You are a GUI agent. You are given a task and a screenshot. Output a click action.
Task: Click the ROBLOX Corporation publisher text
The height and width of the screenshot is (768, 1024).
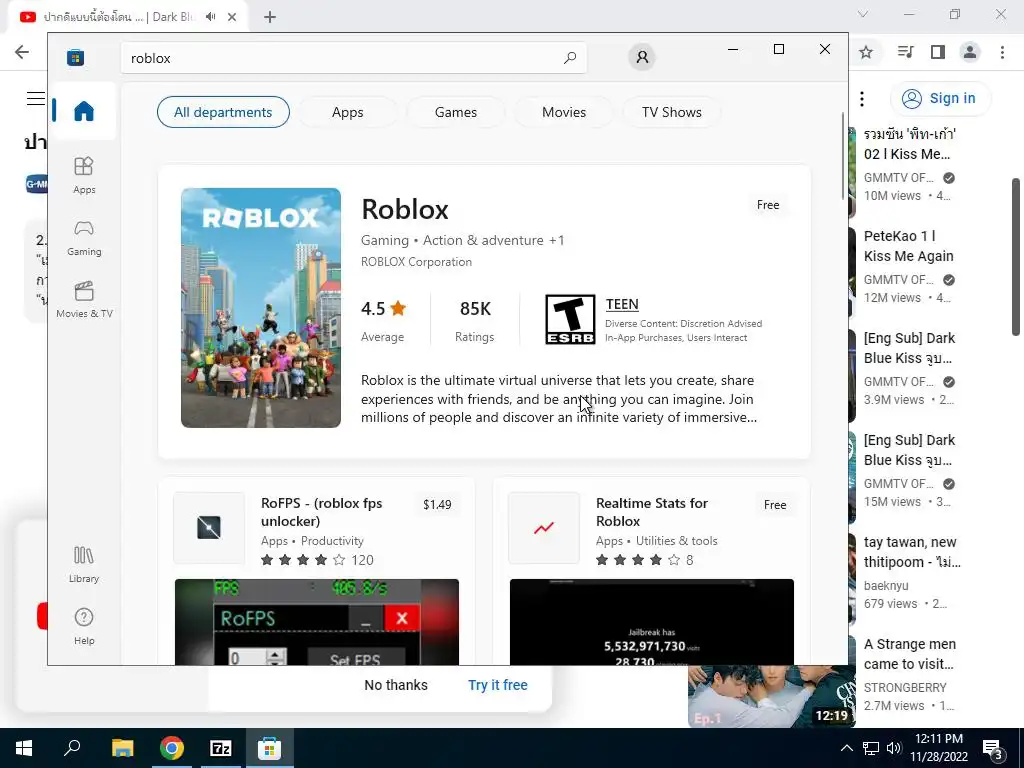pyautogui.click(x=416, y=262)
